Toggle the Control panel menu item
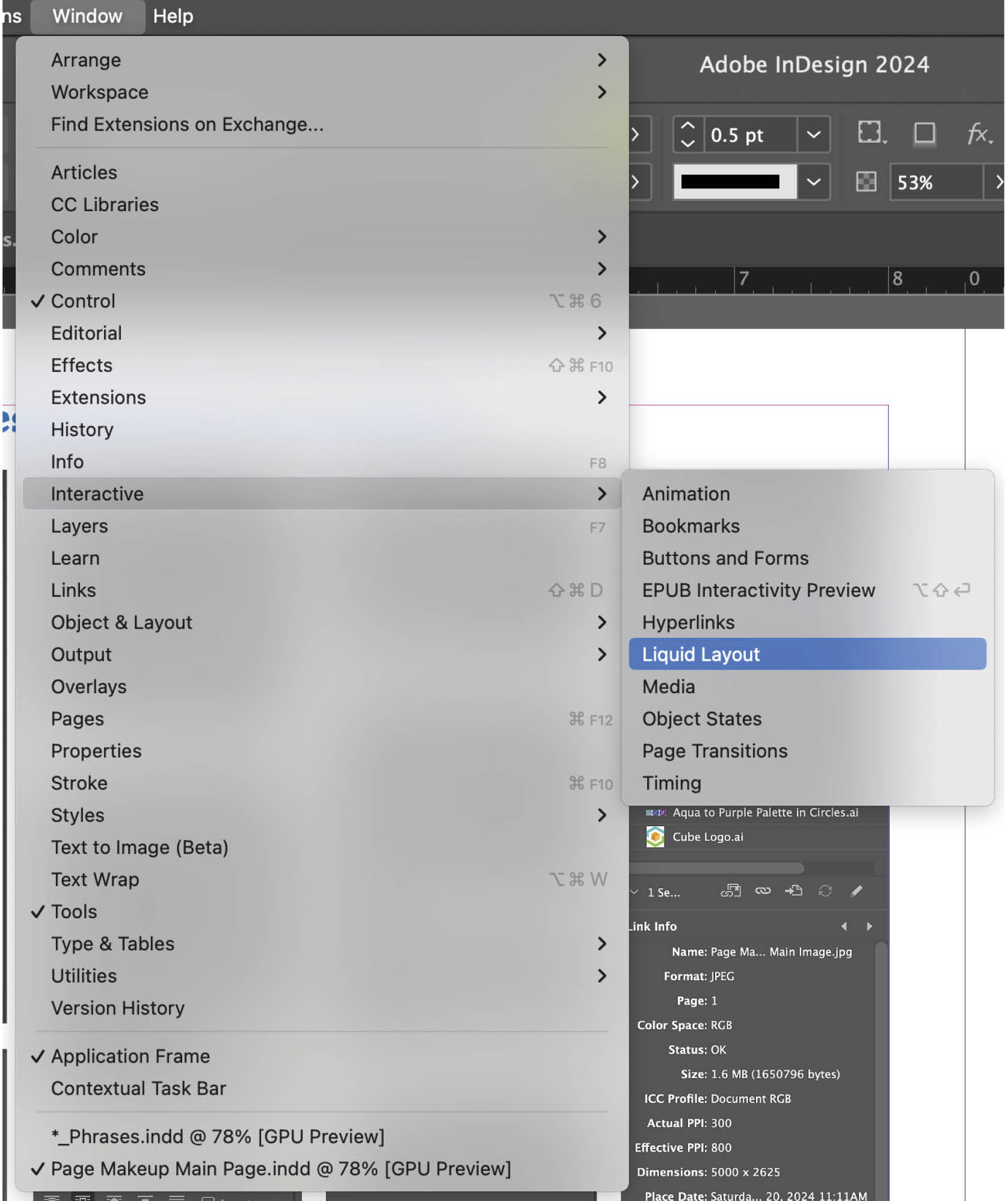Screen dimensions: 1008x1201 [322, 301]
